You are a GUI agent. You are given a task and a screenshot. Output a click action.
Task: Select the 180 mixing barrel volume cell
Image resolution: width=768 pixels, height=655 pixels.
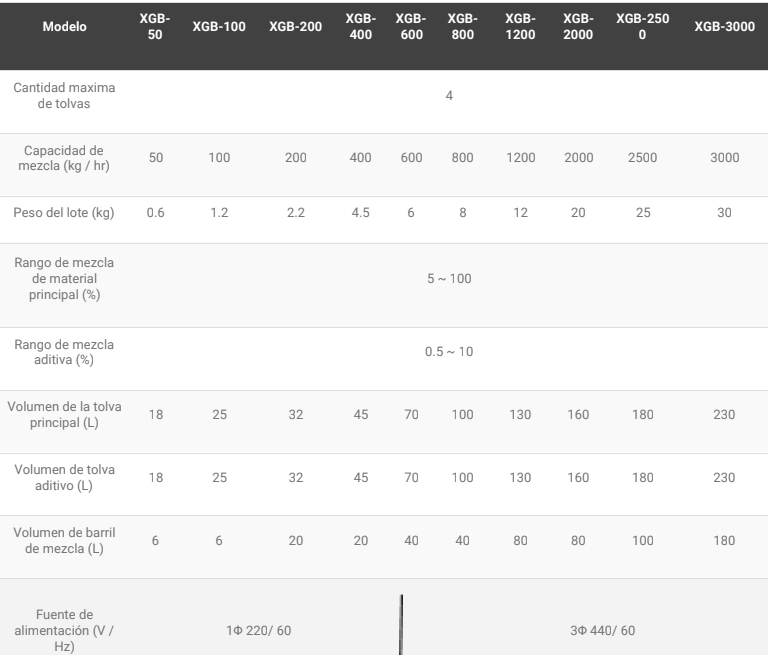(724, 540)
